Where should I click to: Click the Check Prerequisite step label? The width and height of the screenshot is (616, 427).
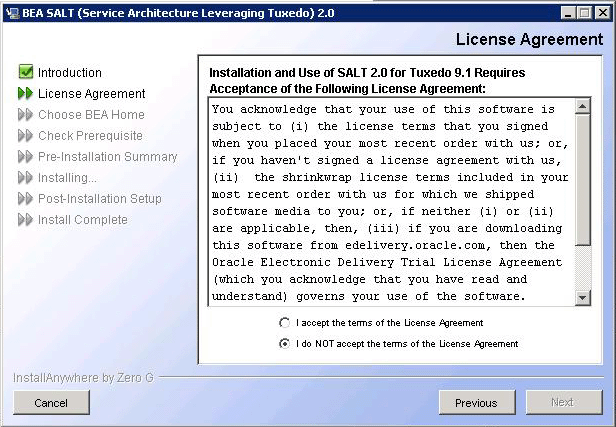pyautogui.click(x=90, y=136)
